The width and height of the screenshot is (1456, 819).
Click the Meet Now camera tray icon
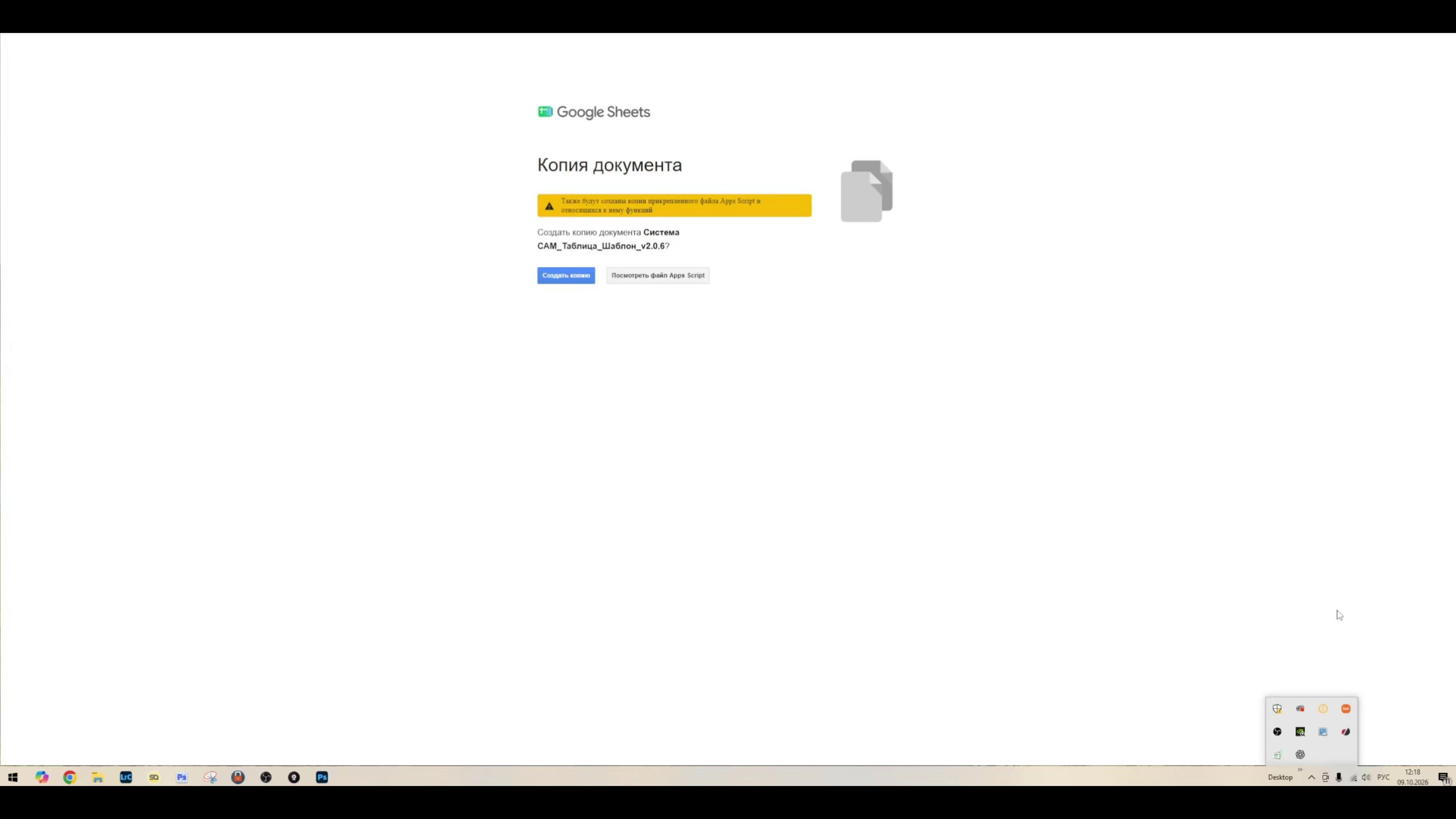1325,777
